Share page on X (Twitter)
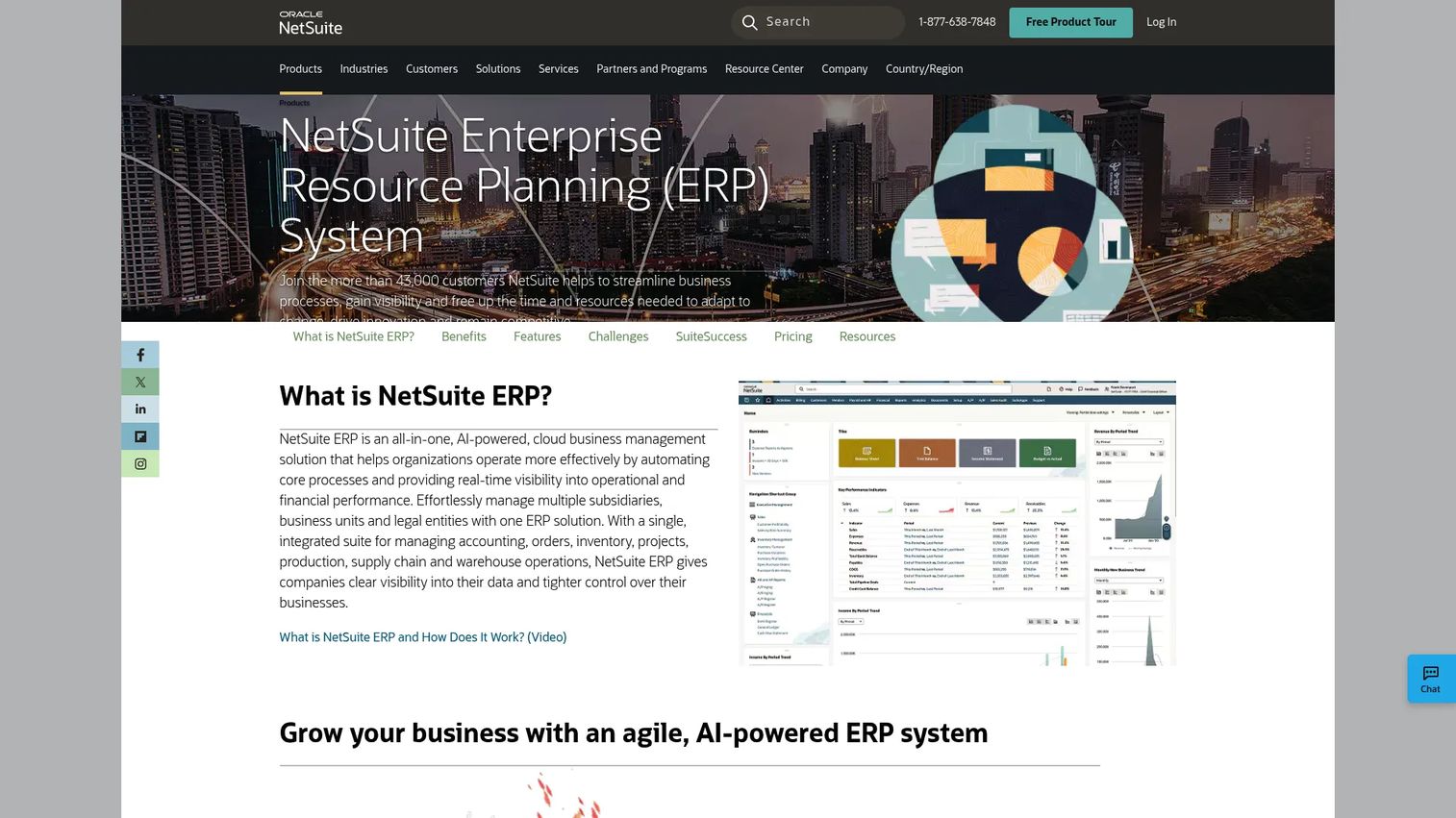 (140, 382)
